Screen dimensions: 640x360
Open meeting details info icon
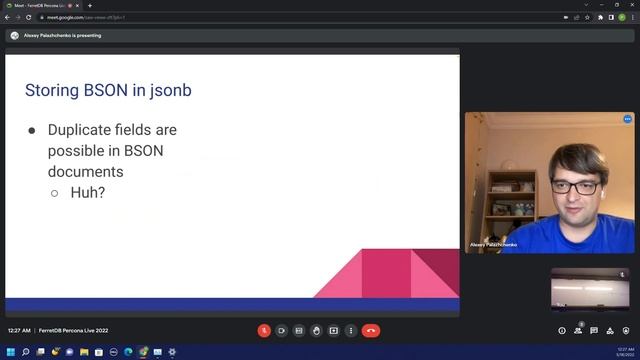pos(562,331)
